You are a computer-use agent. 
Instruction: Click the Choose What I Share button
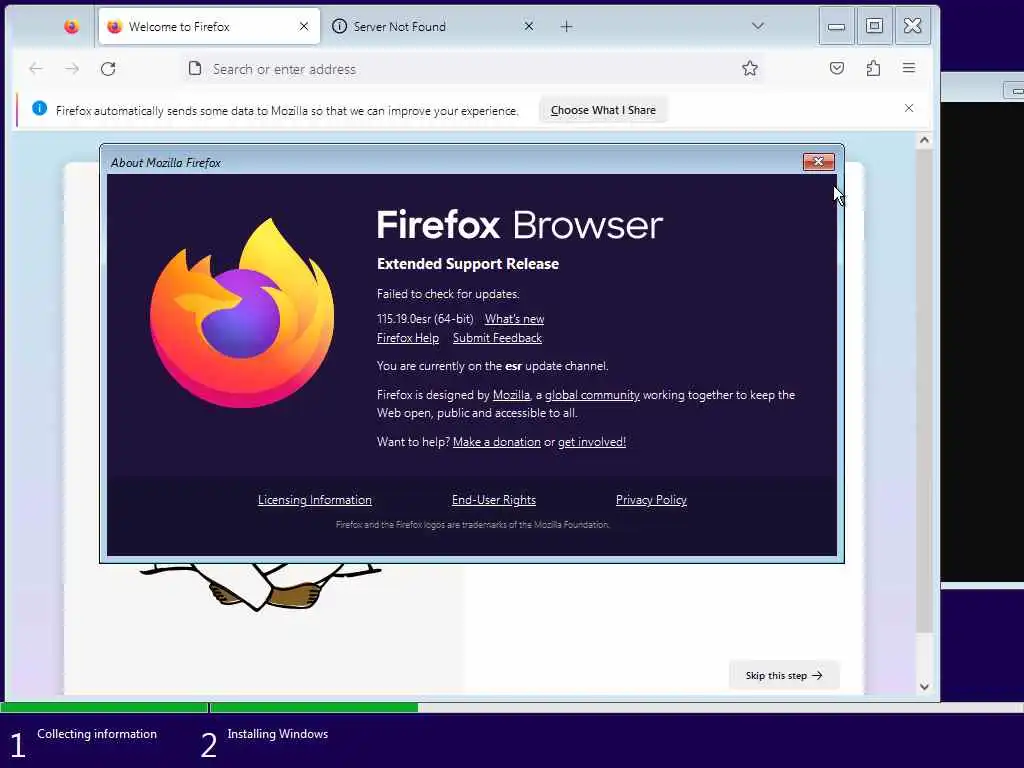603,110
